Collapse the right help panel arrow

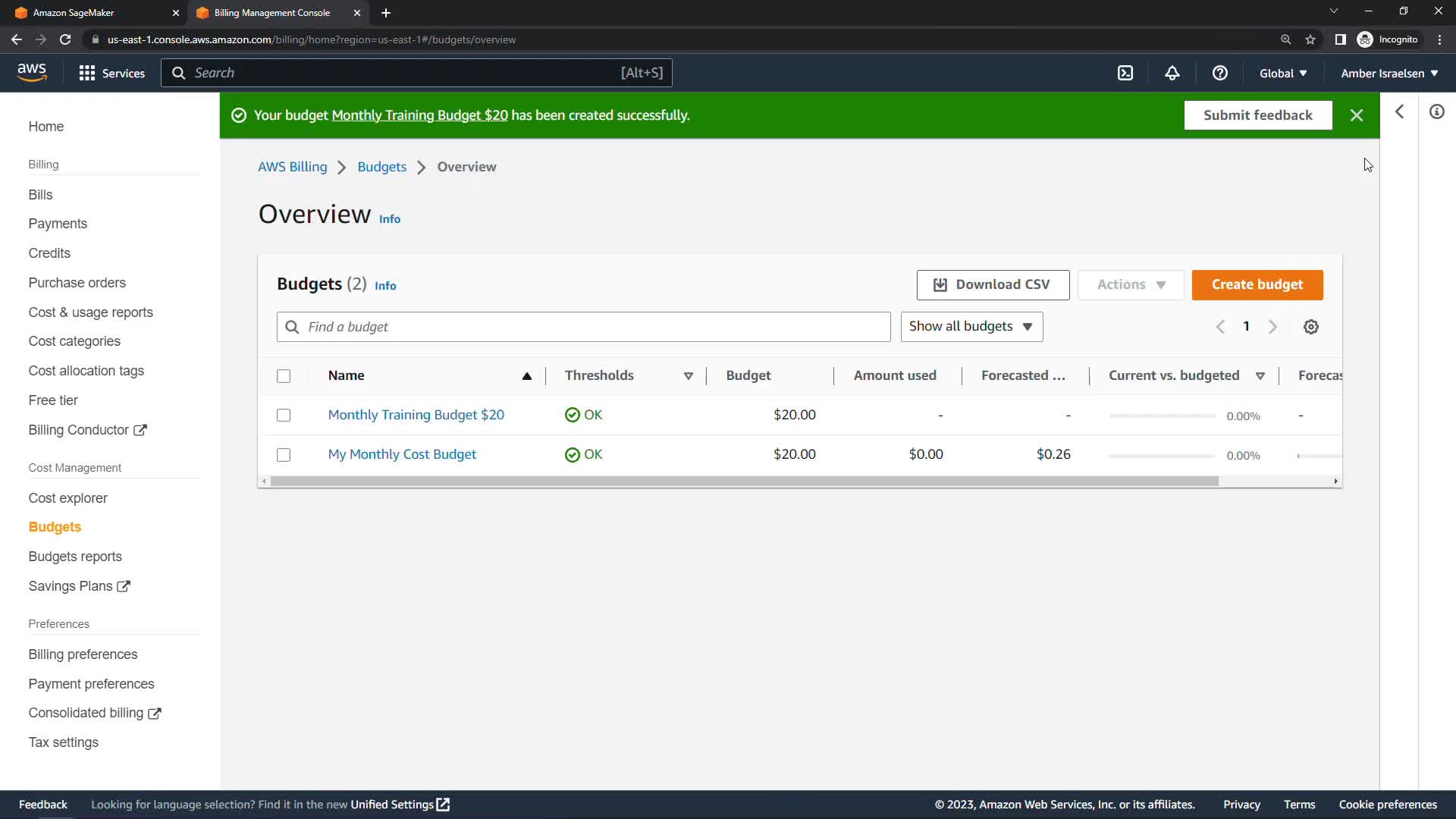pyautogui.click(x=1400, y=111)
